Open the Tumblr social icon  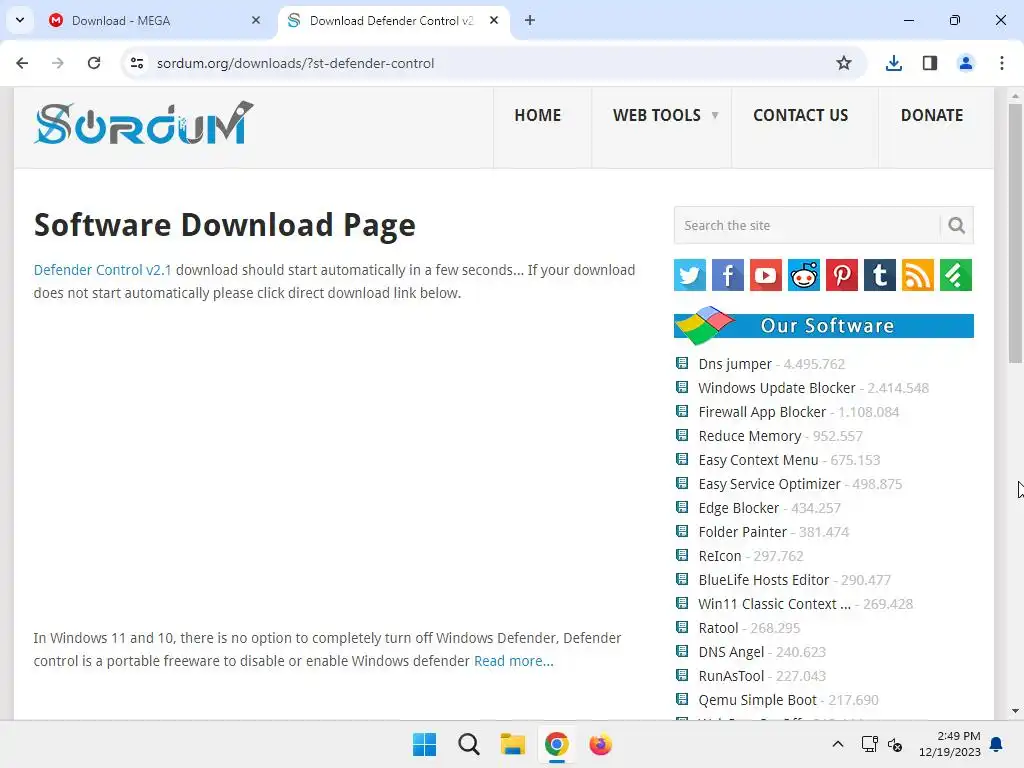880,275
